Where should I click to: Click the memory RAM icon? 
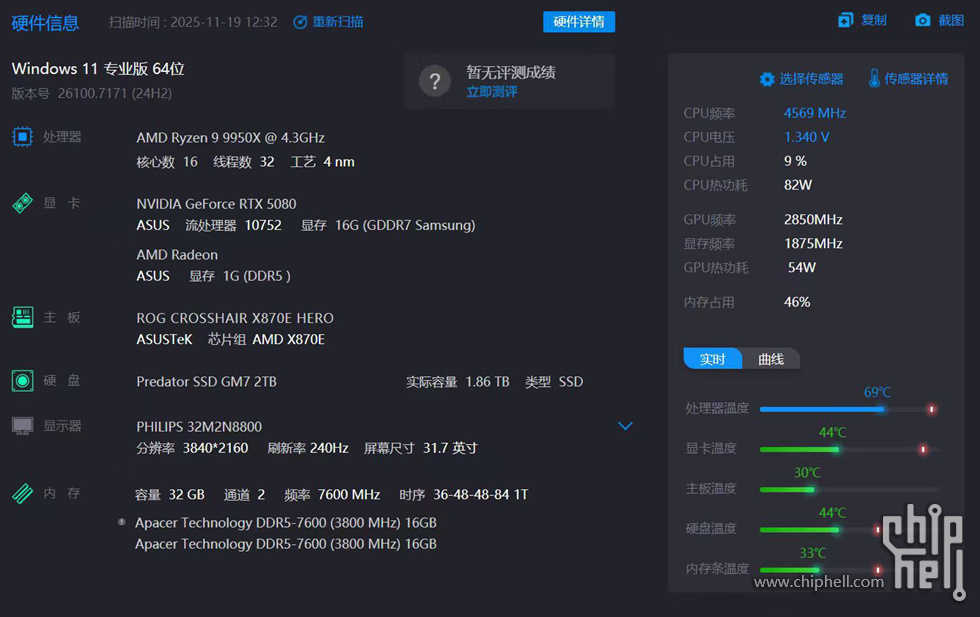22,493
